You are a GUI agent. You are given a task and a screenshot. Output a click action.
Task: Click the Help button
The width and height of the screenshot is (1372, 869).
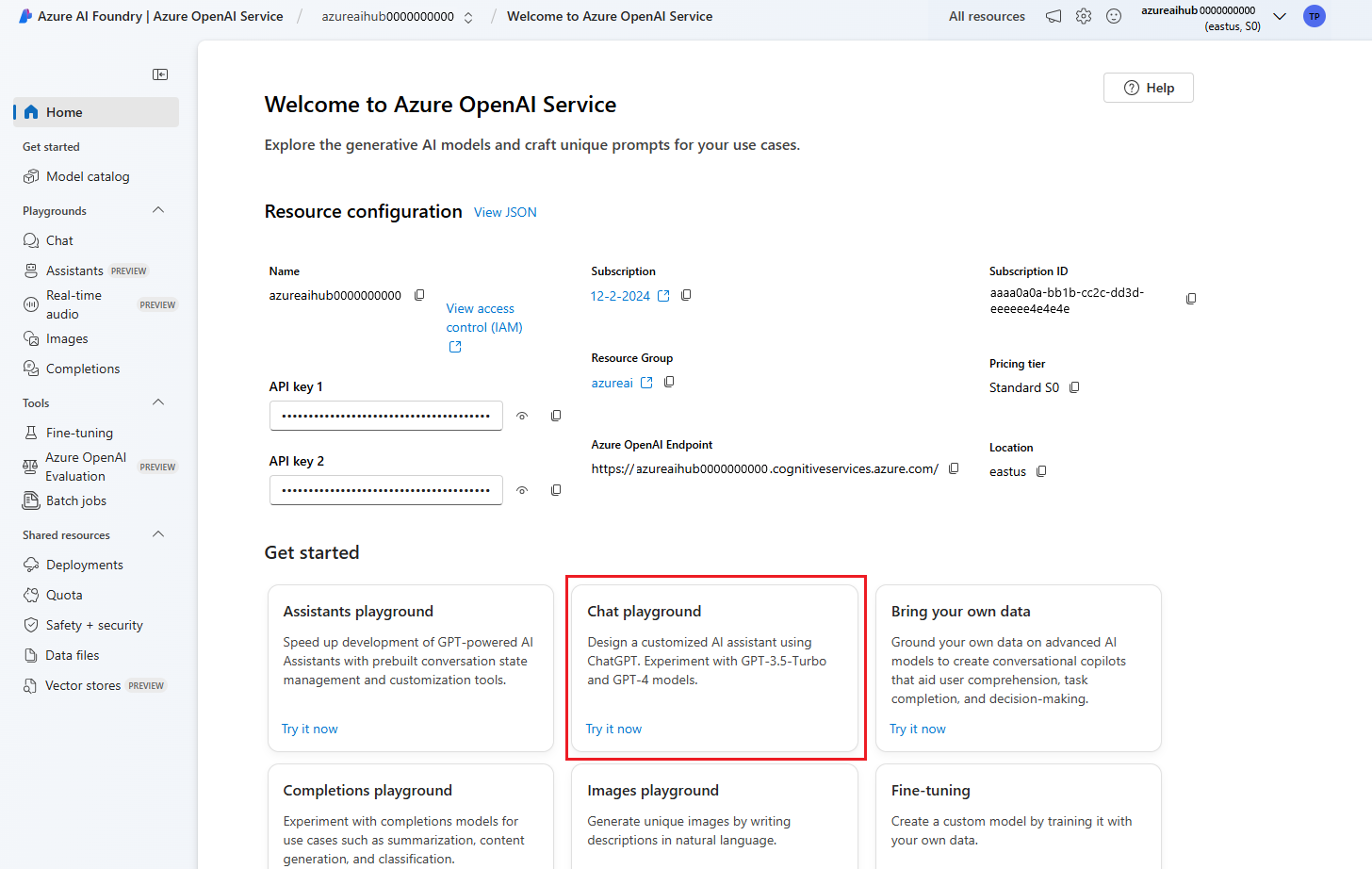pyautogui.click(x=1148, y=87)
